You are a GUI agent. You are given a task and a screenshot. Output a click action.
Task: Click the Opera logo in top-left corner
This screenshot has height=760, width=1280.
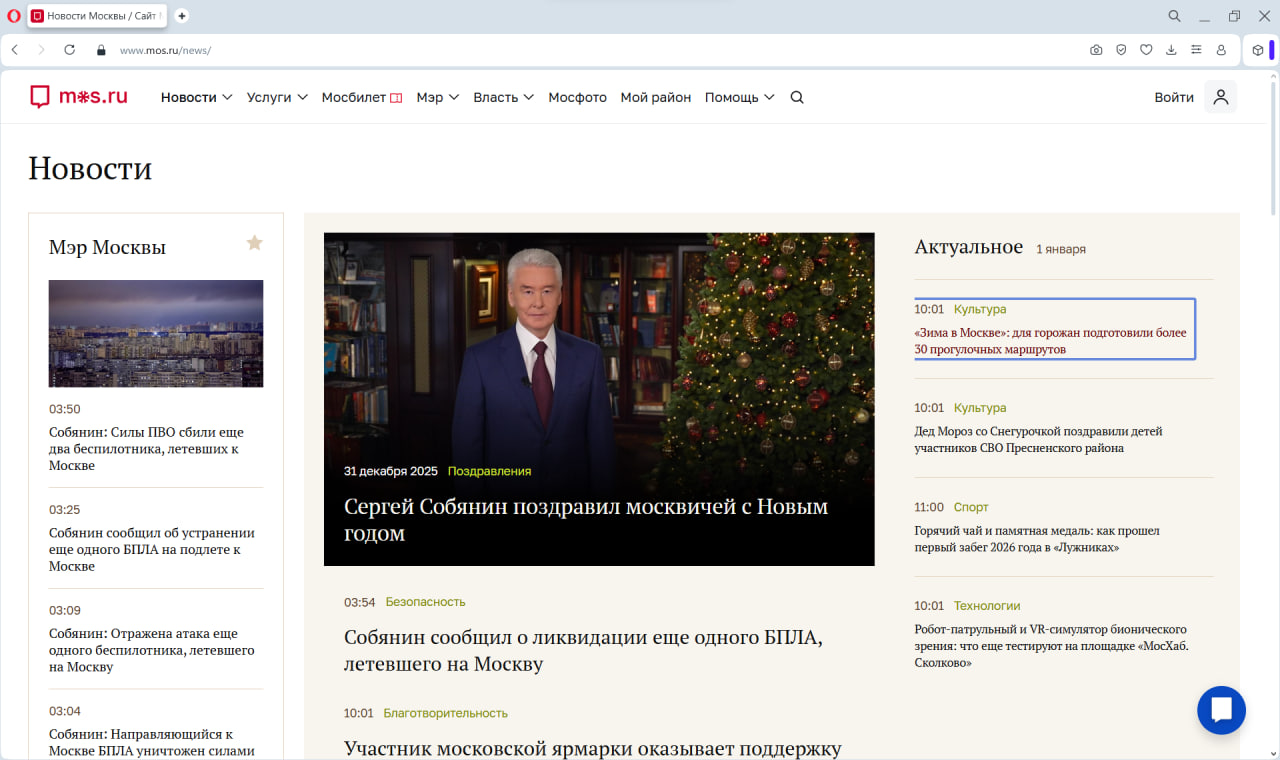pos(12,16)
